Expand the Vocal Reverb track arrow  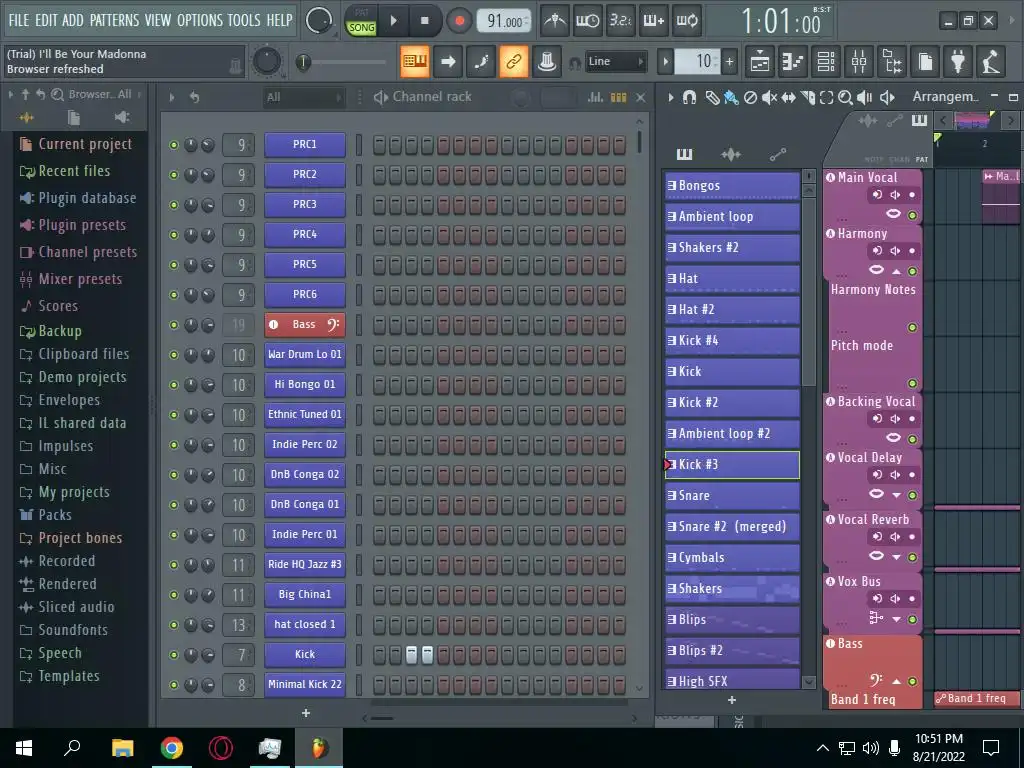point(896,557)
